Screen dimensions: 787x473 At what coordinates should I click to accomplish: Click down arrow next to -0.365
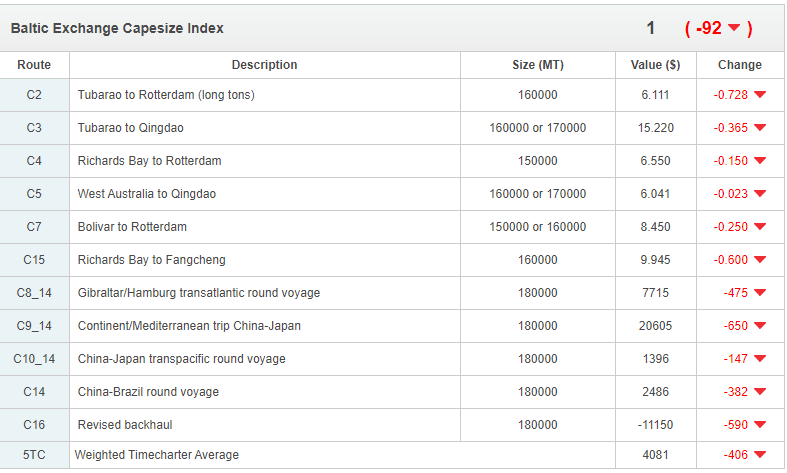coord(760,128)
